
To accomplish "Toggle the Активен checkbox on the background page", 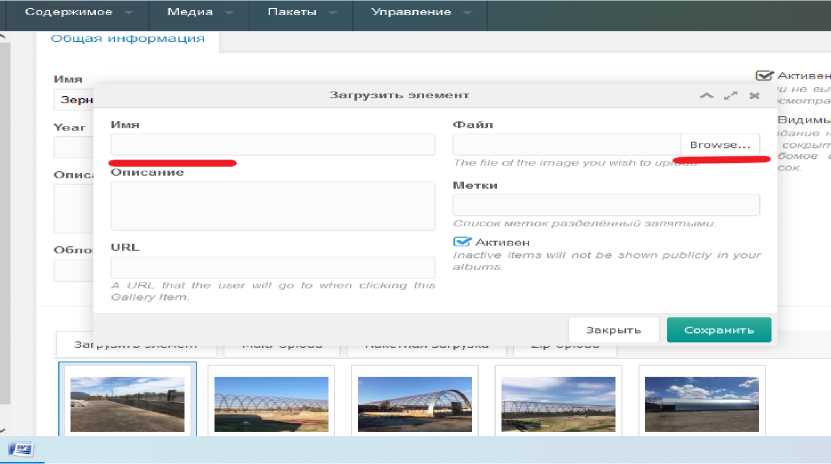I will pos(764,76).
